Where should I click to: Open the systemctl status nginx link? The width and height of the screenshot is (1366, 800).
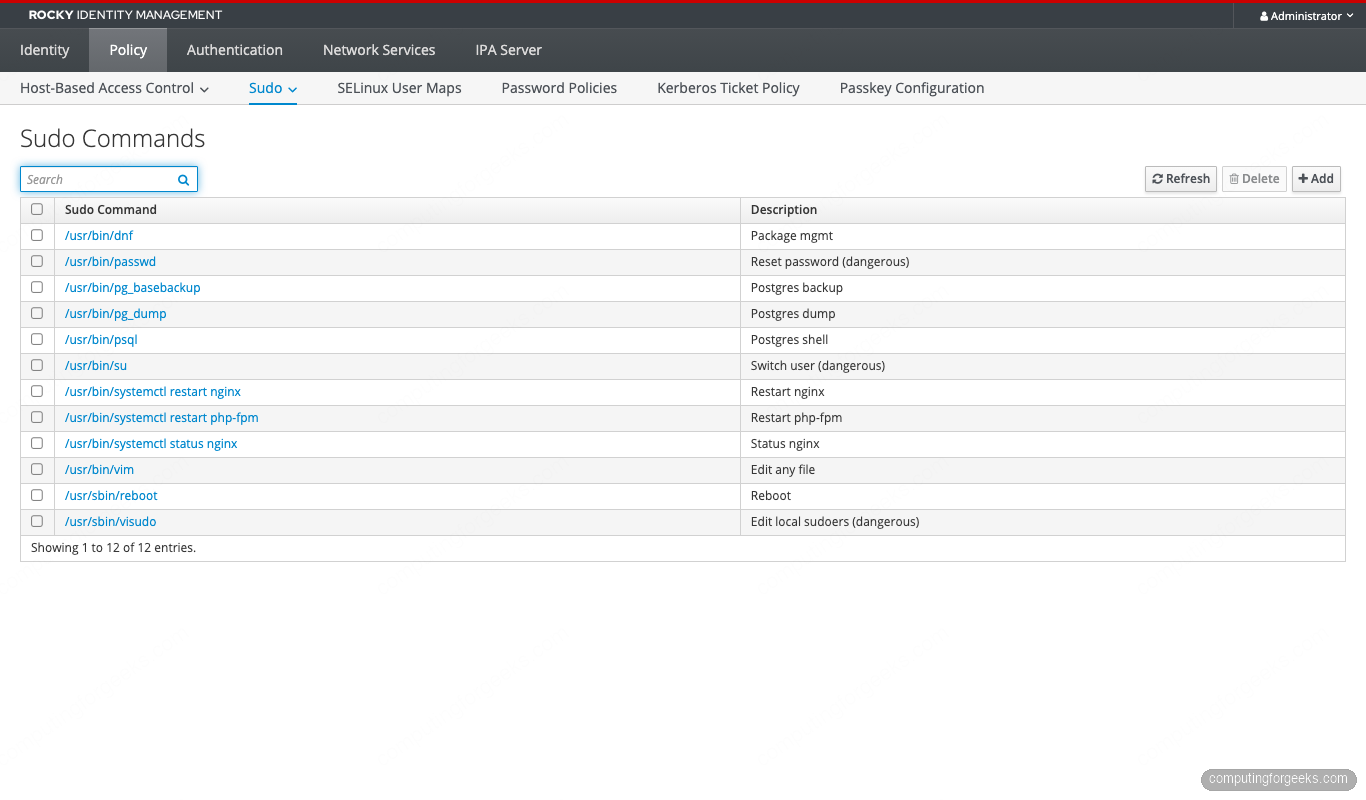tap(151, 444)
